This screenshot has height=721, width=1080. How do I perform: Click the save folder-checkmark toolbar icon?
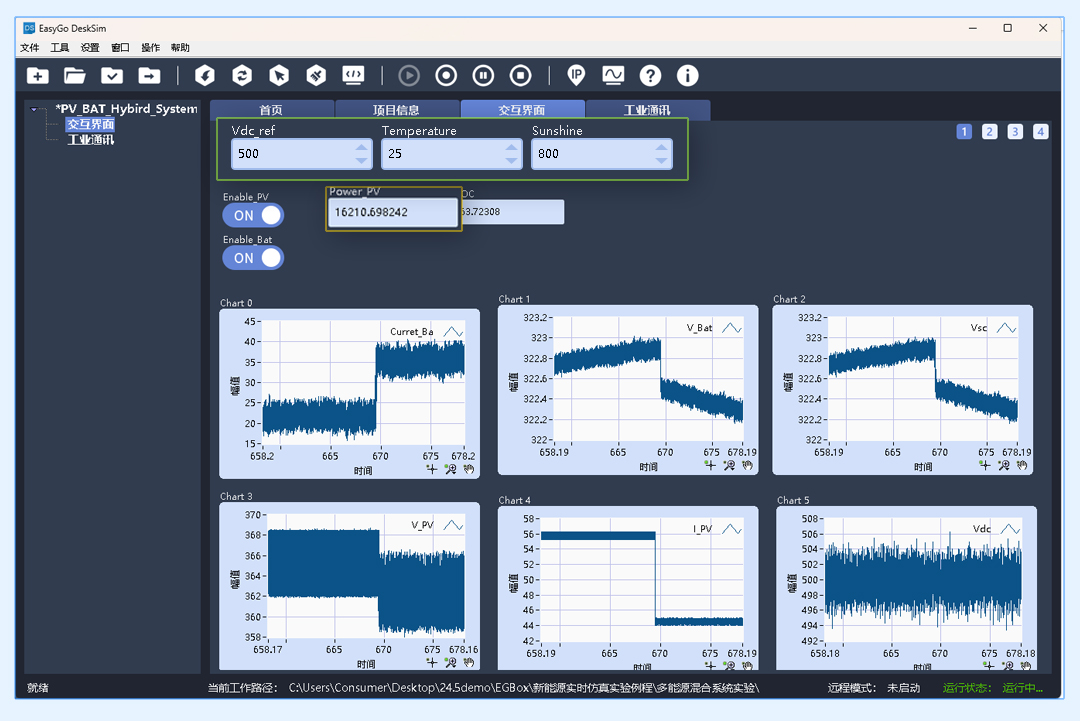coord(112,76)
